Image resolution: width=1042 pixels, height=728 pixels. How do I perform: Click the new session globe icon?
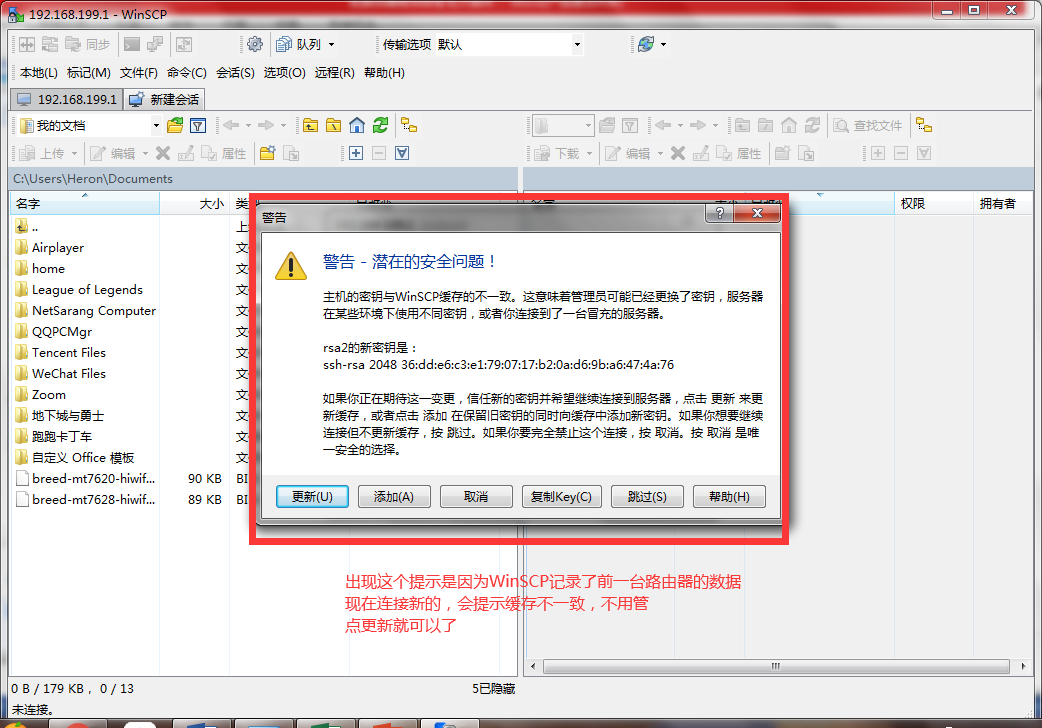pos(646,45)
